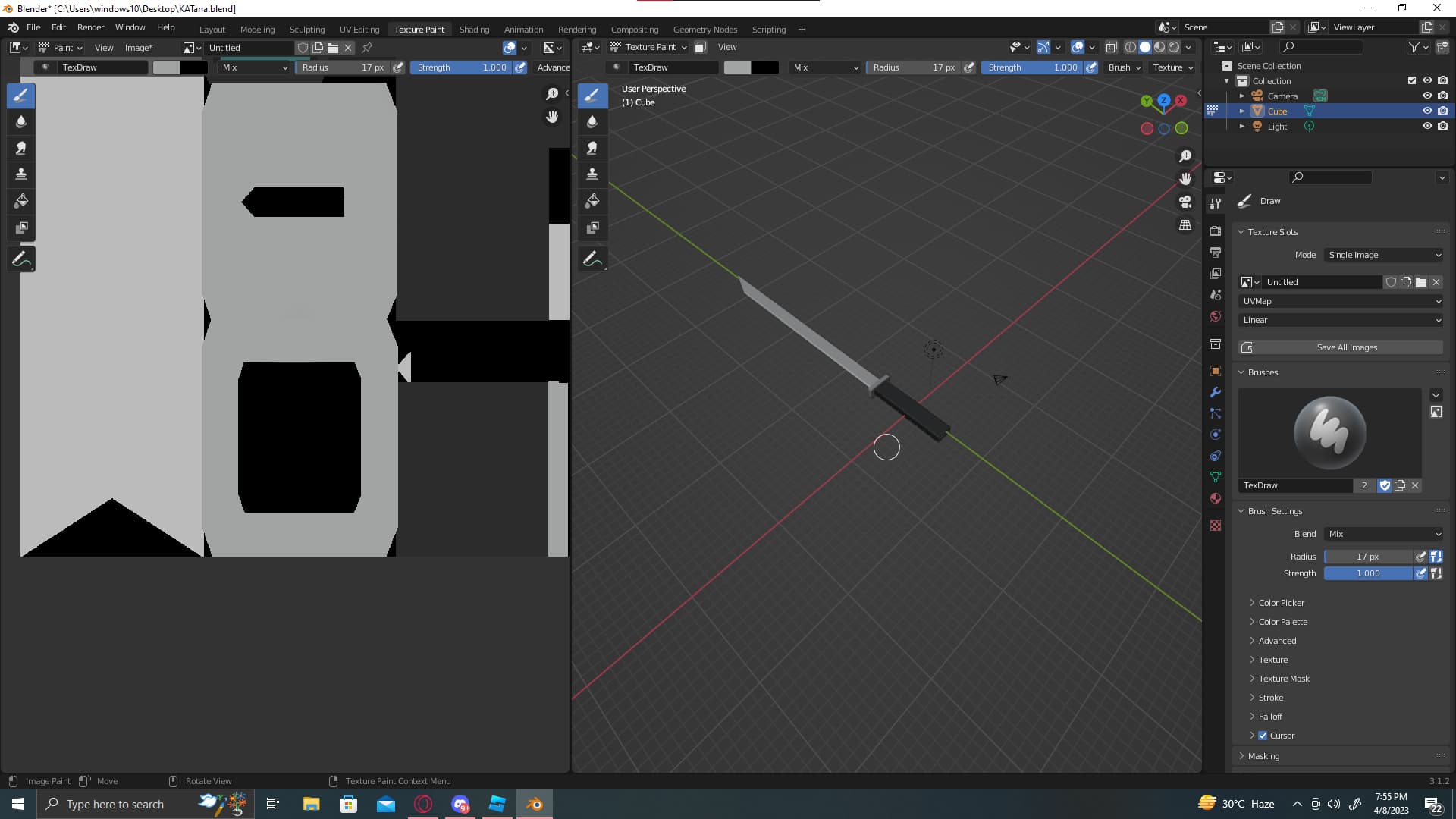This screenshot has width=1456, height=819.
Task: Expand the Masking panel
Action: [1263, 756]
